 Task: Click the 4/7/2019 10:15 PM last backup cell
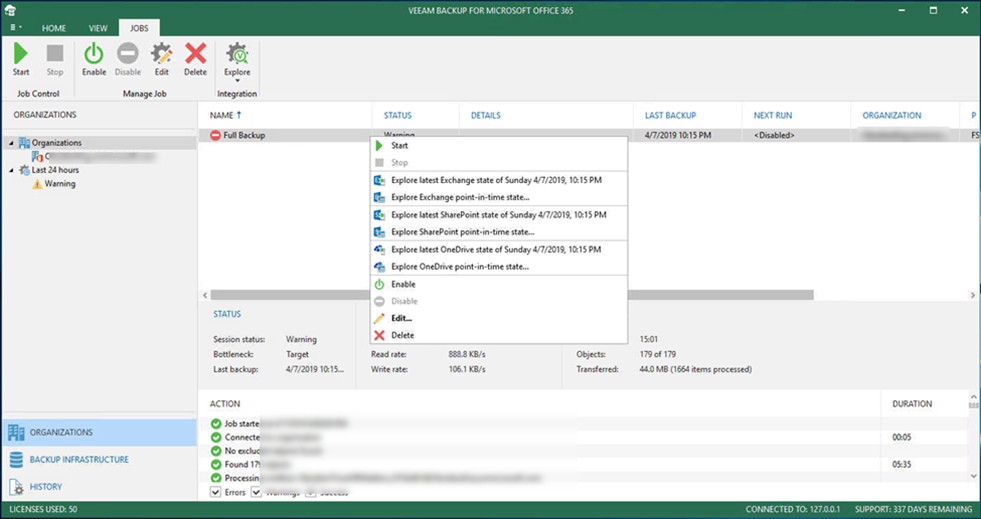[678, 135]
